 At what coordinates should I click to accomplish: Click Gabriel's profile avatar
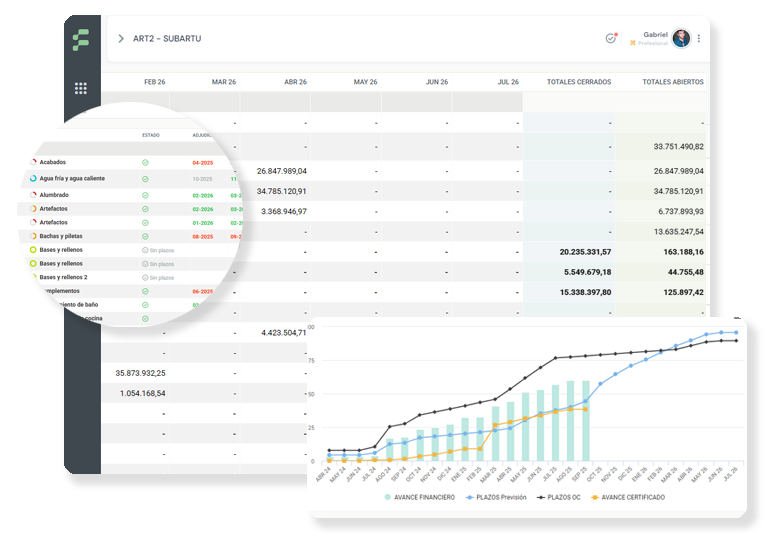(x=681, y=38)
